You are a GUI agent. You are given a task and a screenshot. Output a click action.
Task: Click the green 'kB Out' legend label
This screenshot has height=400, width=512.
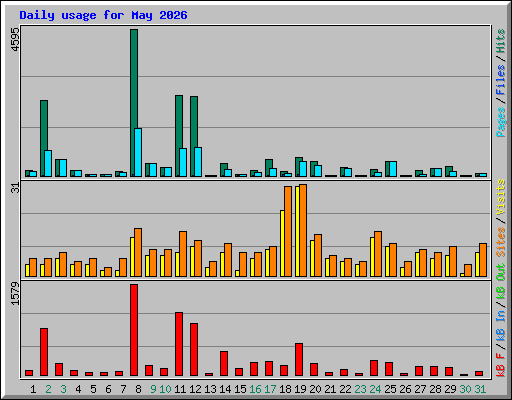coord(501,282)
